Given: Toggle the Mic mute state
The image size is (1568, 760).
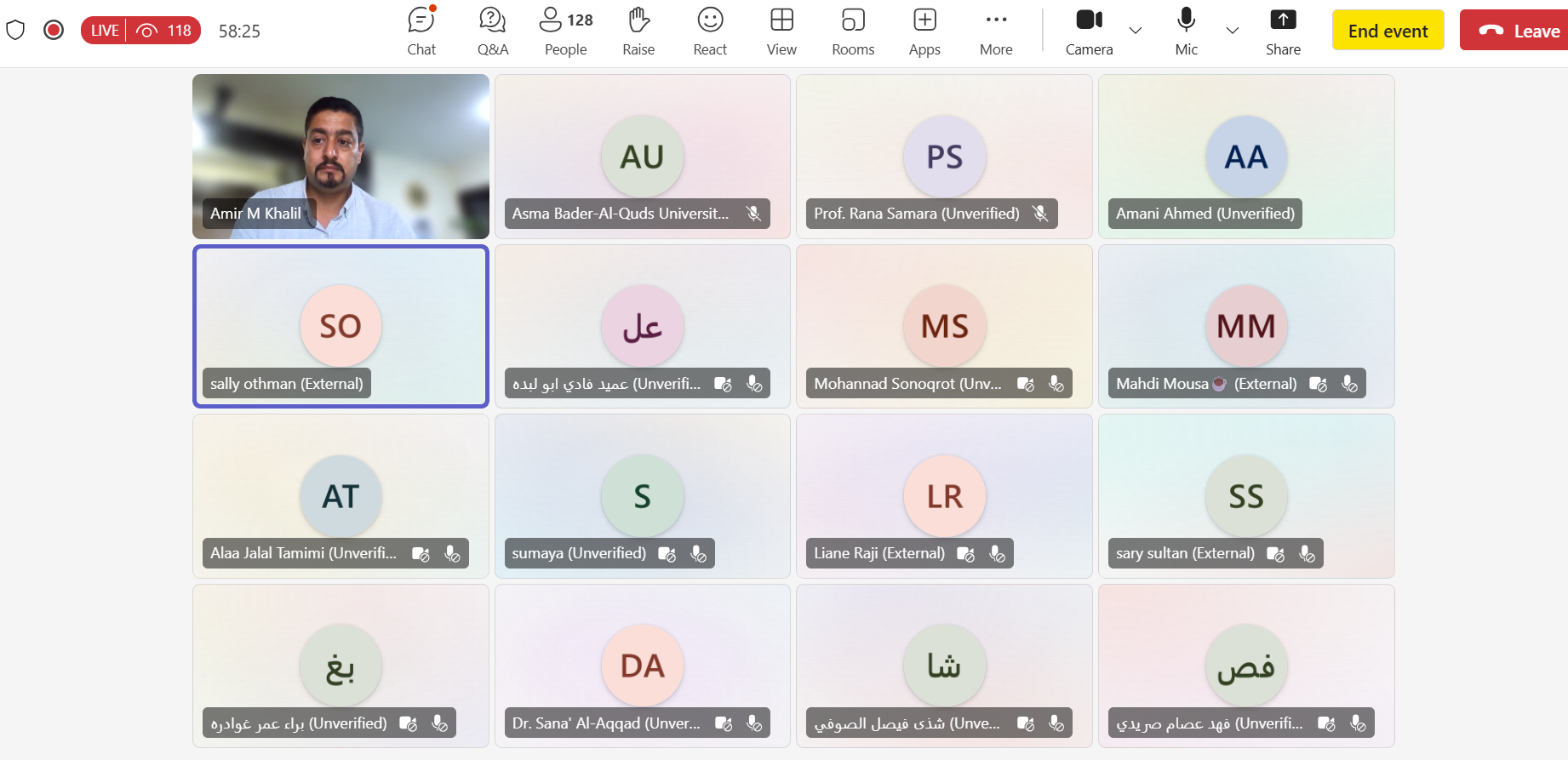Looking at the screenshot, I should click(1186, 31).
